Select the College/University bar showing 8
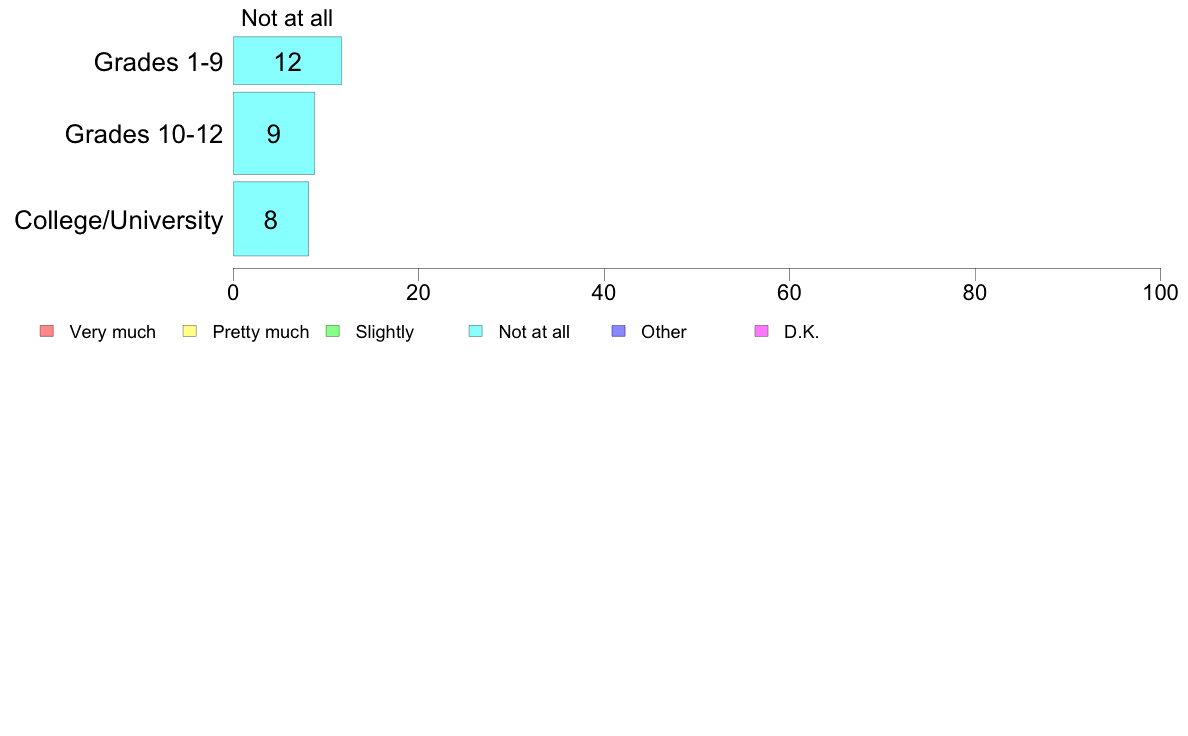 click(270, 219)
